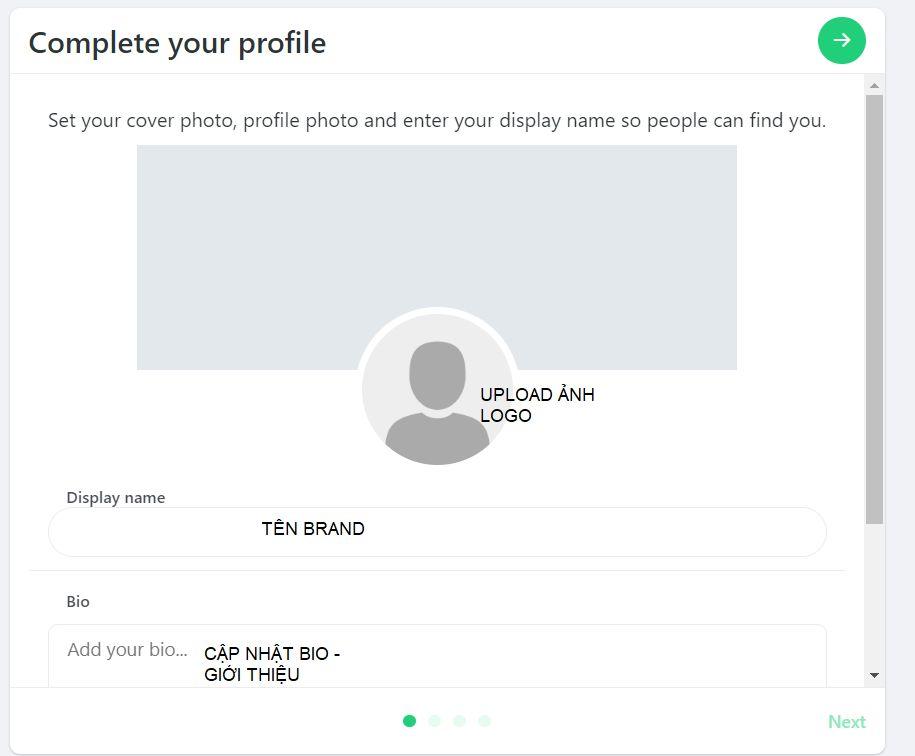Click the scrollbar up arrow
Screen dimensions: 915x756
(874, 86)
